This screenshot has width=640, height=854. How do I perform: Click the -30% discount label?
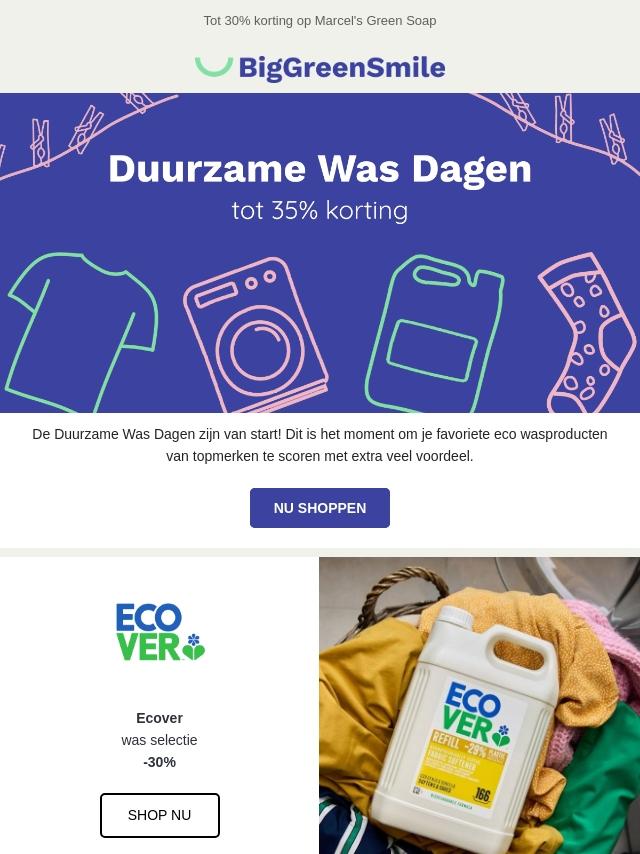[x=159, y=762]
